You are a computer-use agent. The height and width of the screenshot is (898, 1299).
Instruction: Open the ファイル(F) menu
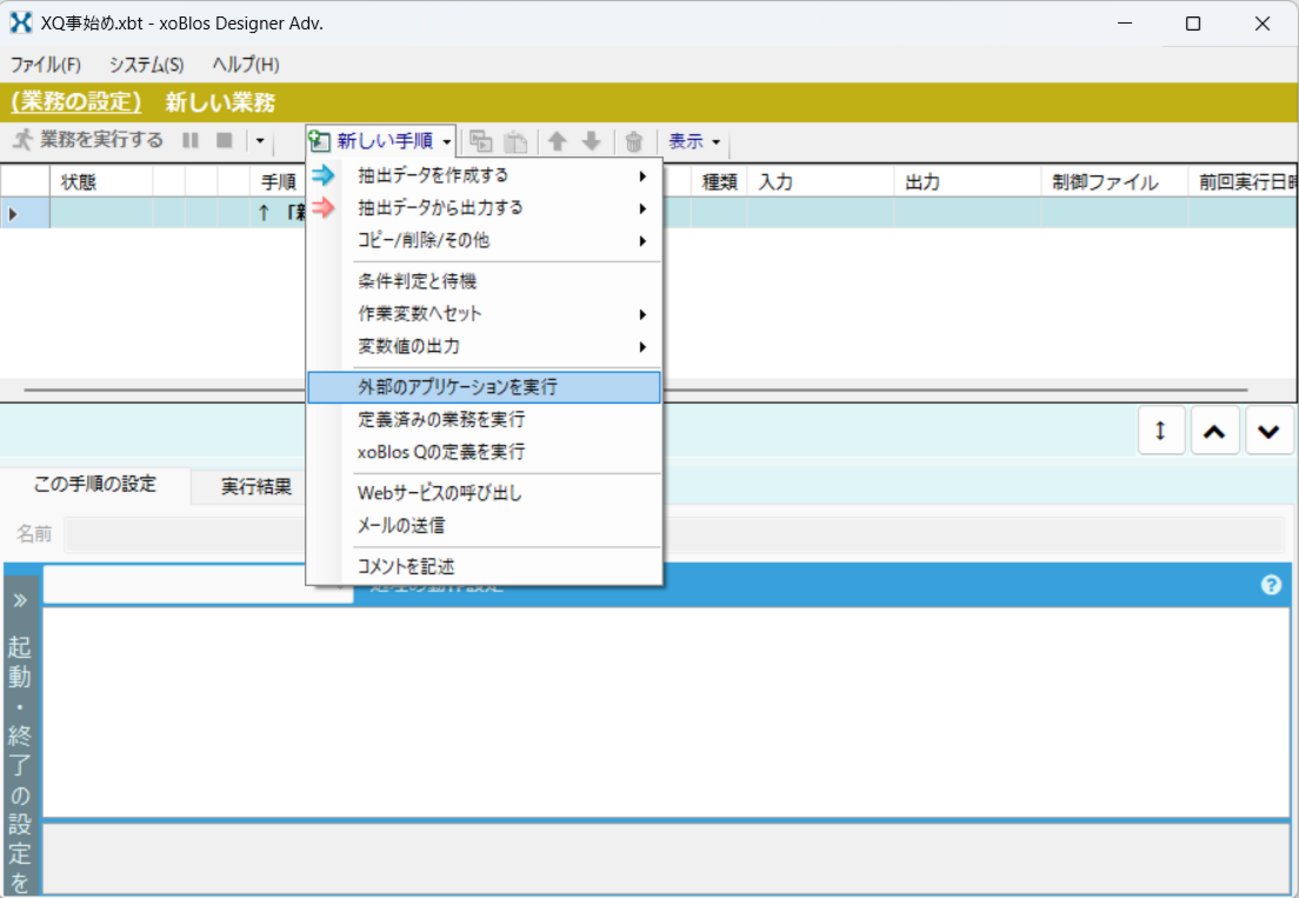46,65
